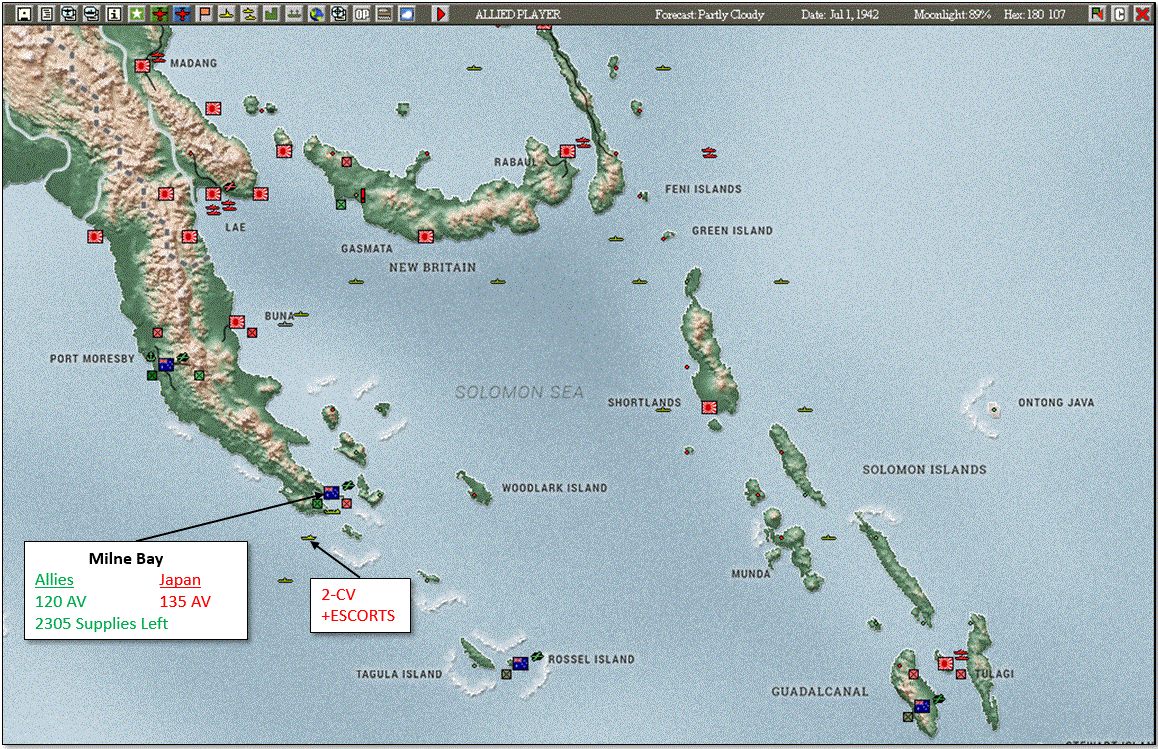The width and height of the screenshot is (1158, 749).
Task: Click the 'C' button in top-right
Action: click(x=1120, y=13)
